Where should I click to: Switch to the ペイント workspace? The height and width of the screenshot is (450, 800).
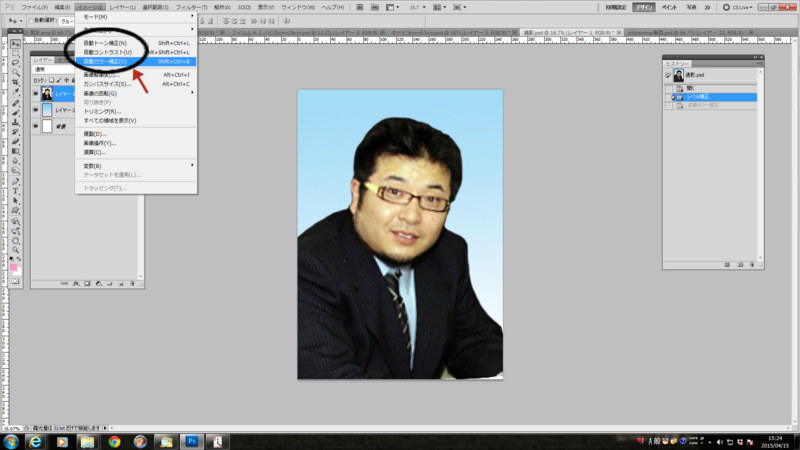pos(669,7)
